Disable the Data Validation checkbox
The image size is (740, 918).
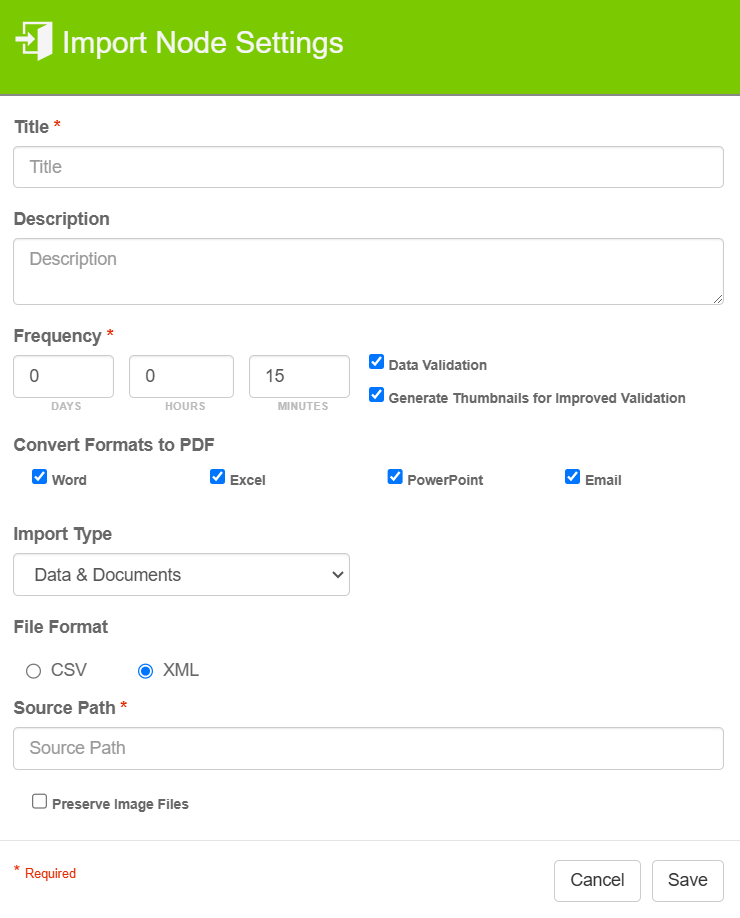click(x=375, y=361)
